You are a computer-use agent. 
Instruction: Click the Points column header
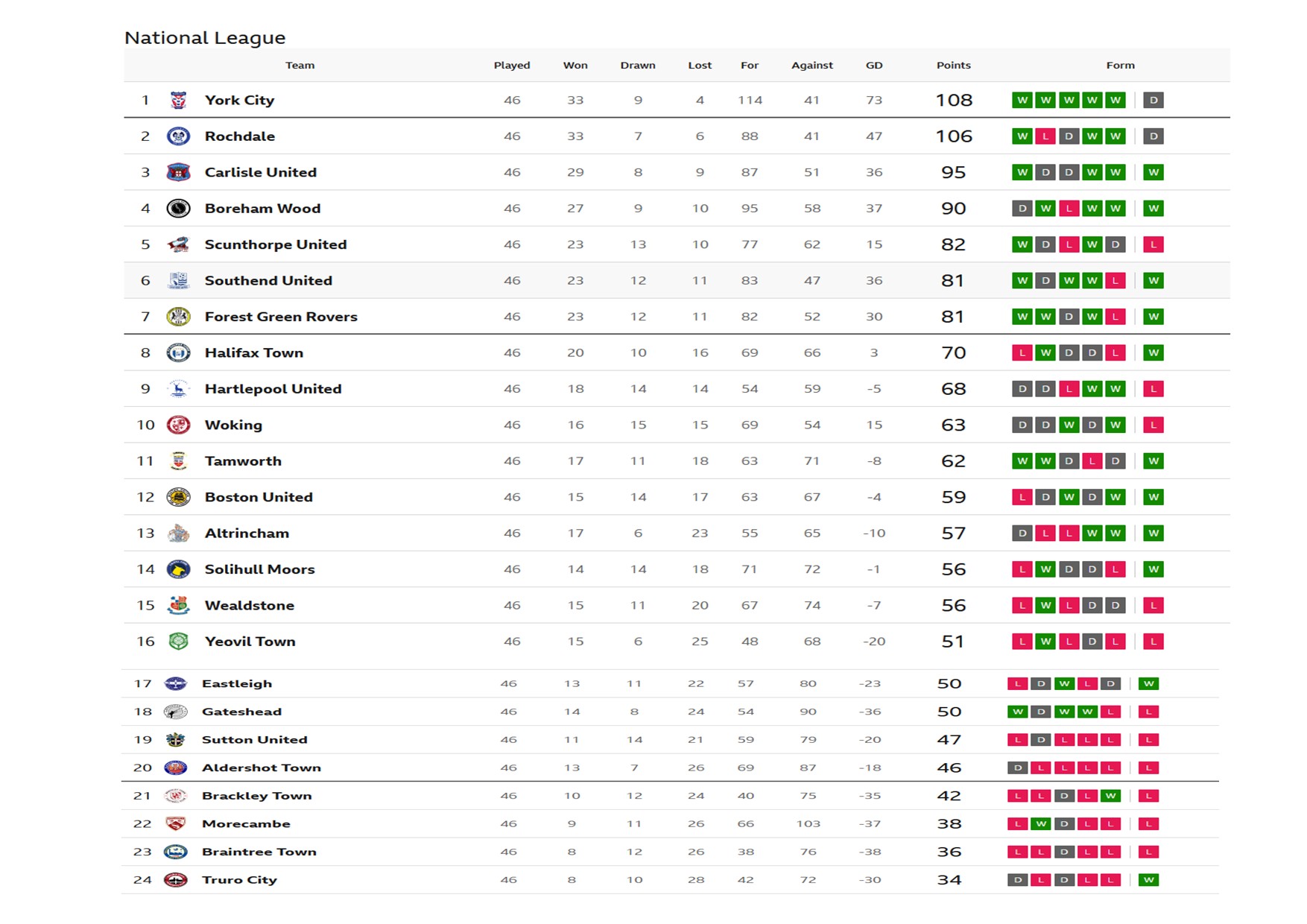point(953,66)
